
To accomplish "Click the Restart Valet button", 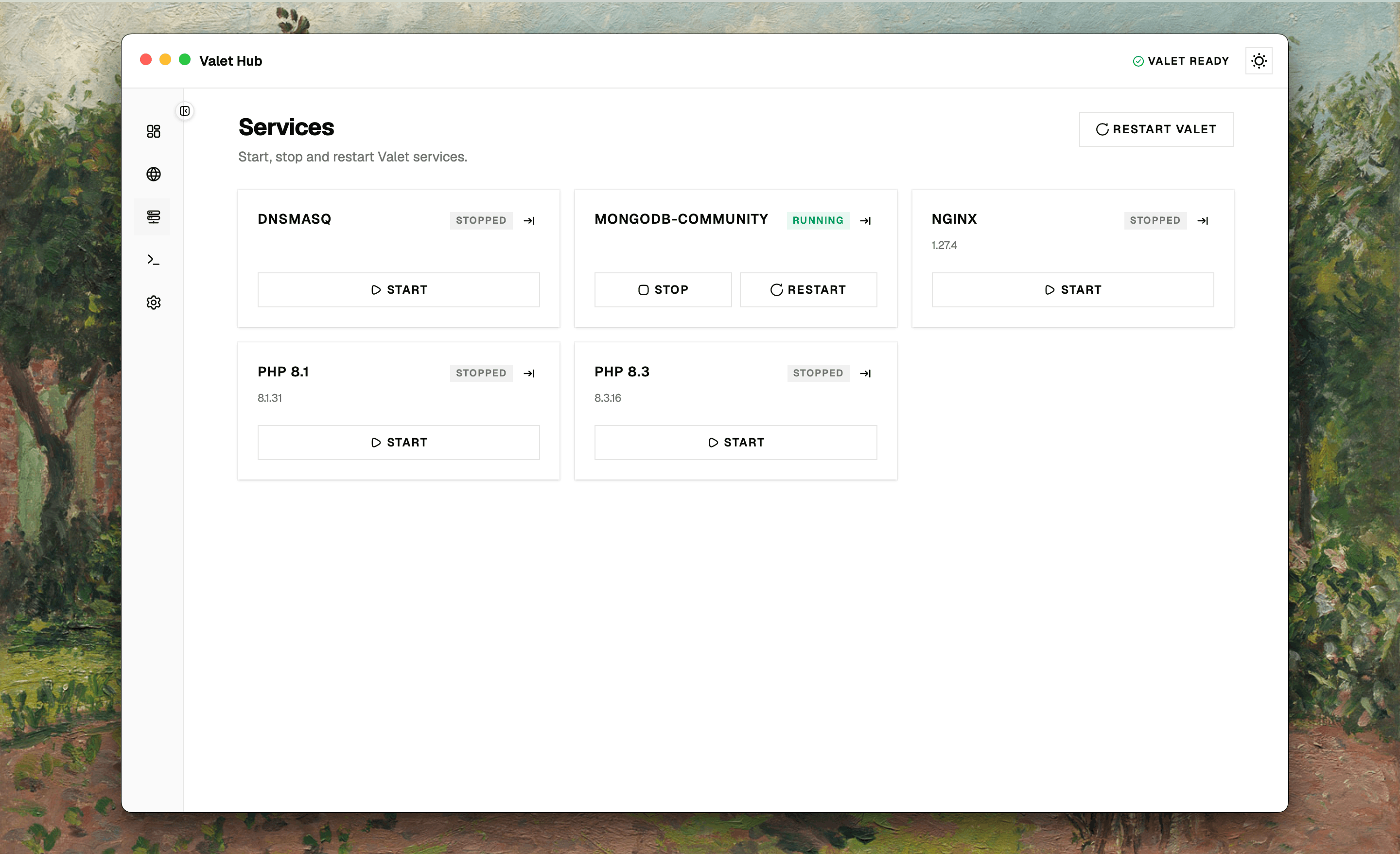I will point(1155,130).
